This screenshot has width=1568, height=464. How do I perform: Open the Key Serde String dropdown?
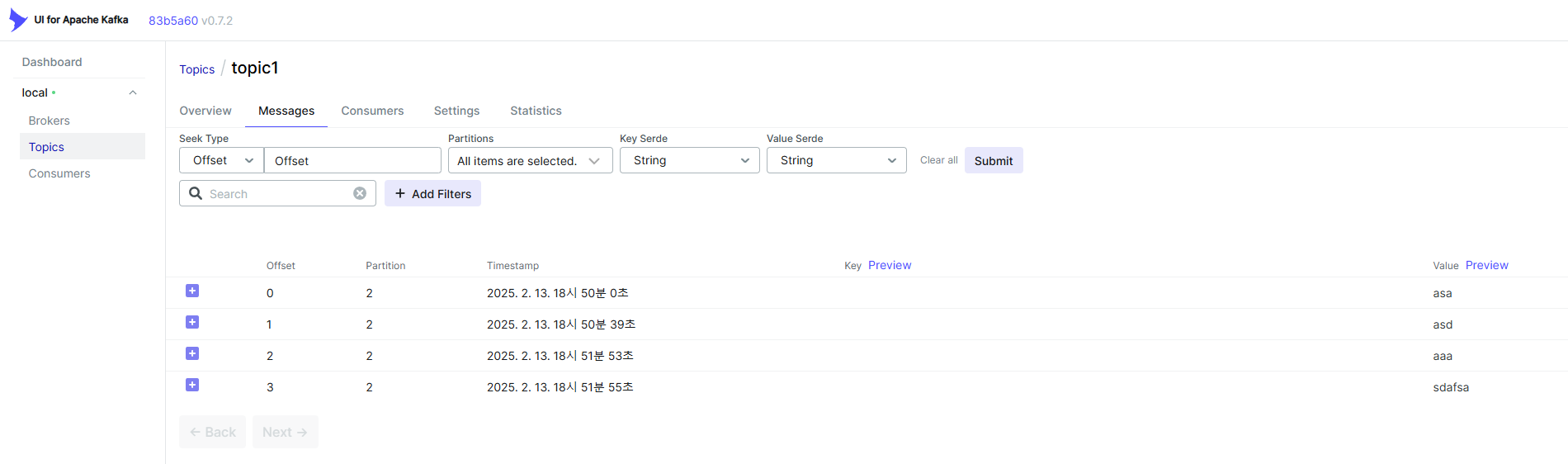(x=690, y=160)
